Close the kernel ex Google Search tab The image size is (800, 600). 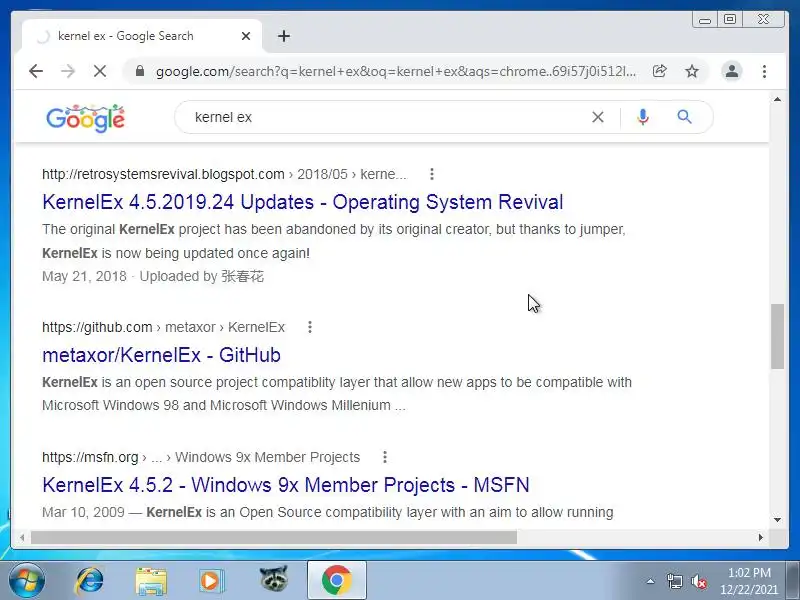tap(246, 36)
